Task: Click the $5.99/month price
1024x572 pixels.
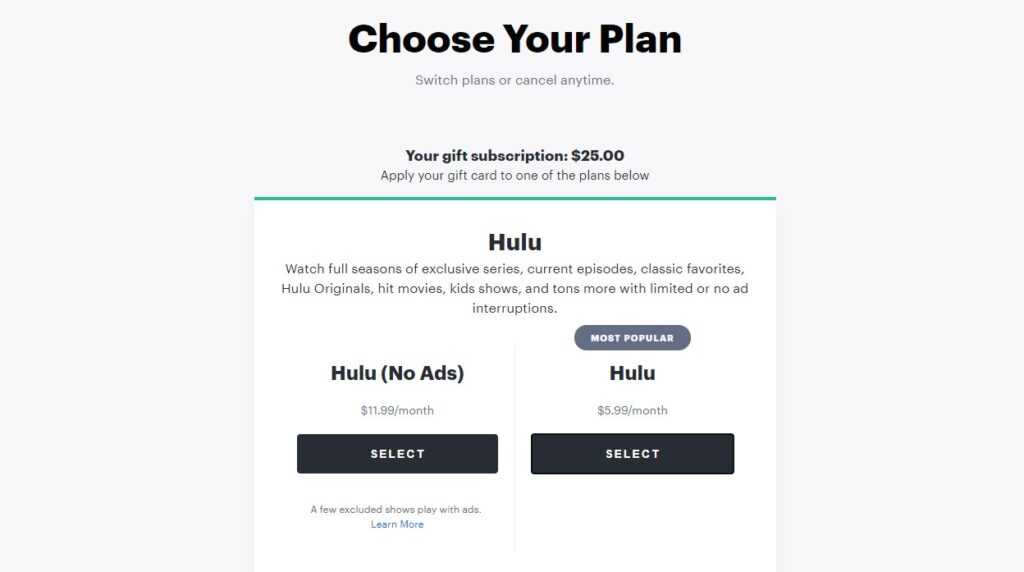Action: coord(632,410)
